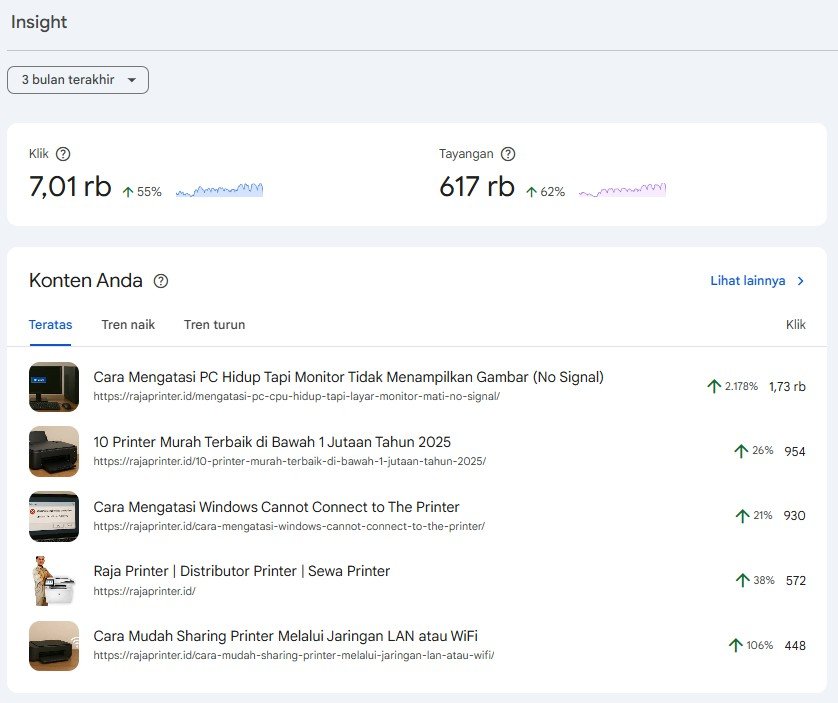
Task: Click the Tayangan sparkline chart
Action: 622,189
